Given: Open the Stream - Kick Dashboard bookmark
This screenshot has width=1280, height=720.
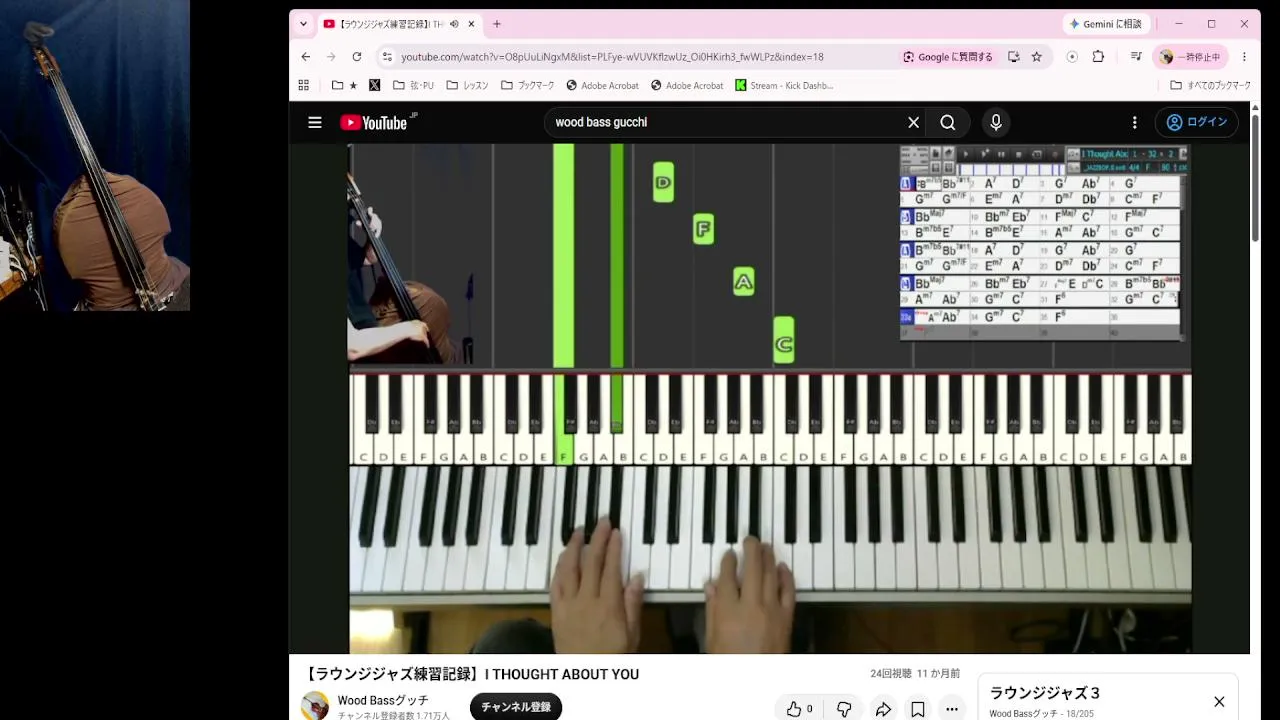Looking at the screenshot, I should (x=784, y=85).
